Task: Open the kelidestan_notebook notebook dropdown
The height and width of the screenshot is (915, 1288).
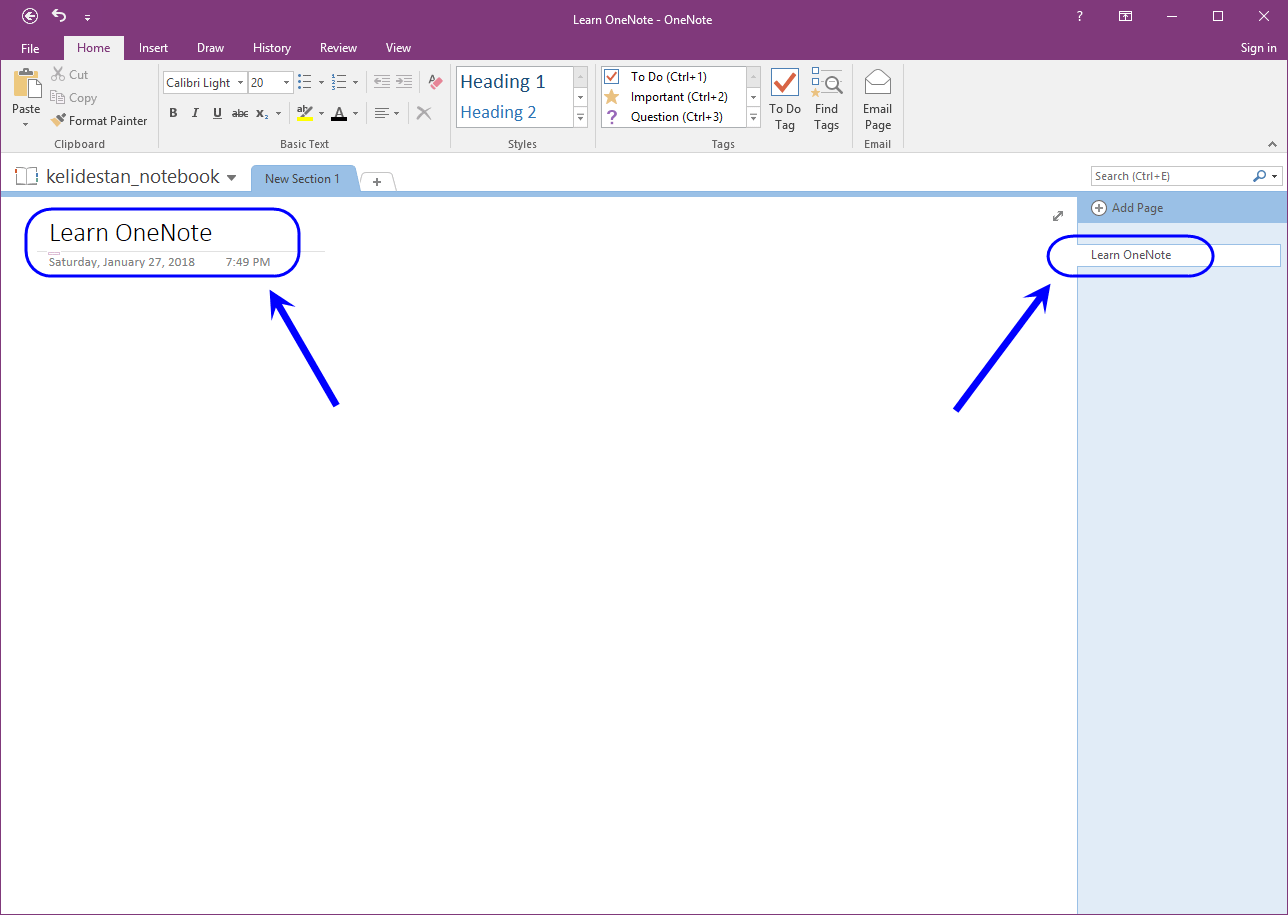Action: [x=232, y=178]
